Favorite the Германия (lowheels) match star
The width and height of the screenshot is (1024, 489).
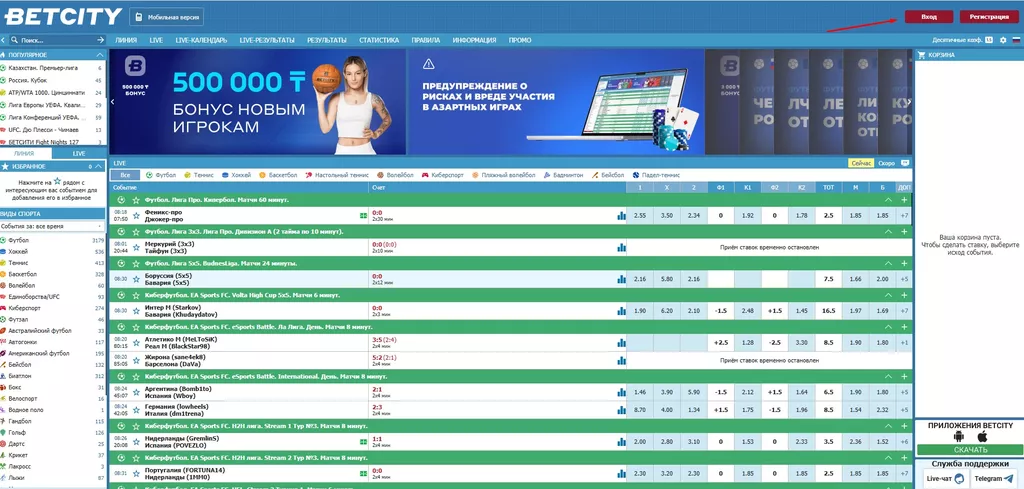click(136, 410)
